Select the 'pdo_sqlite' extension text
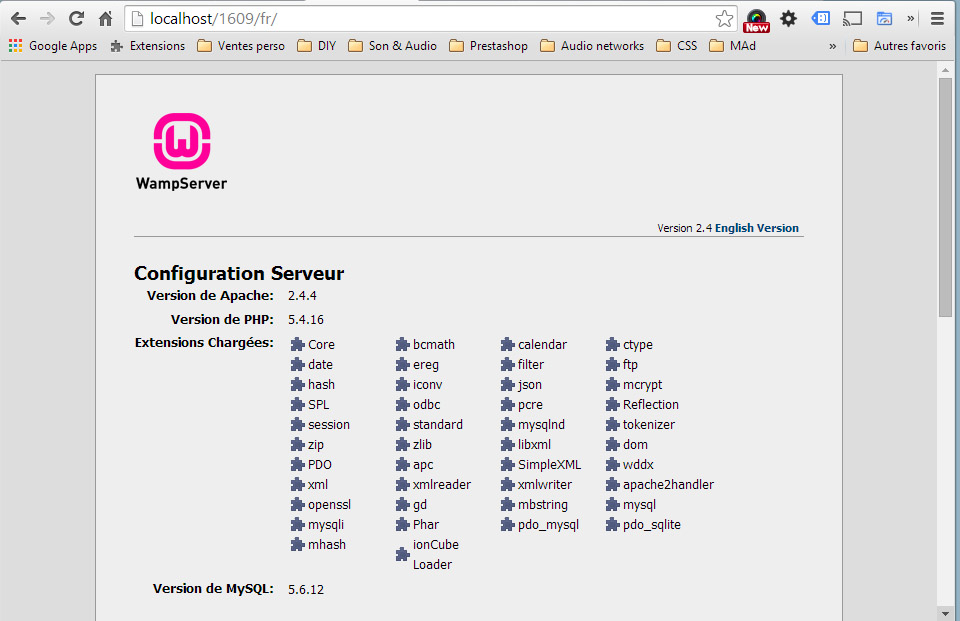This screenshot has width=960, height=621. (x=651, y=525)
